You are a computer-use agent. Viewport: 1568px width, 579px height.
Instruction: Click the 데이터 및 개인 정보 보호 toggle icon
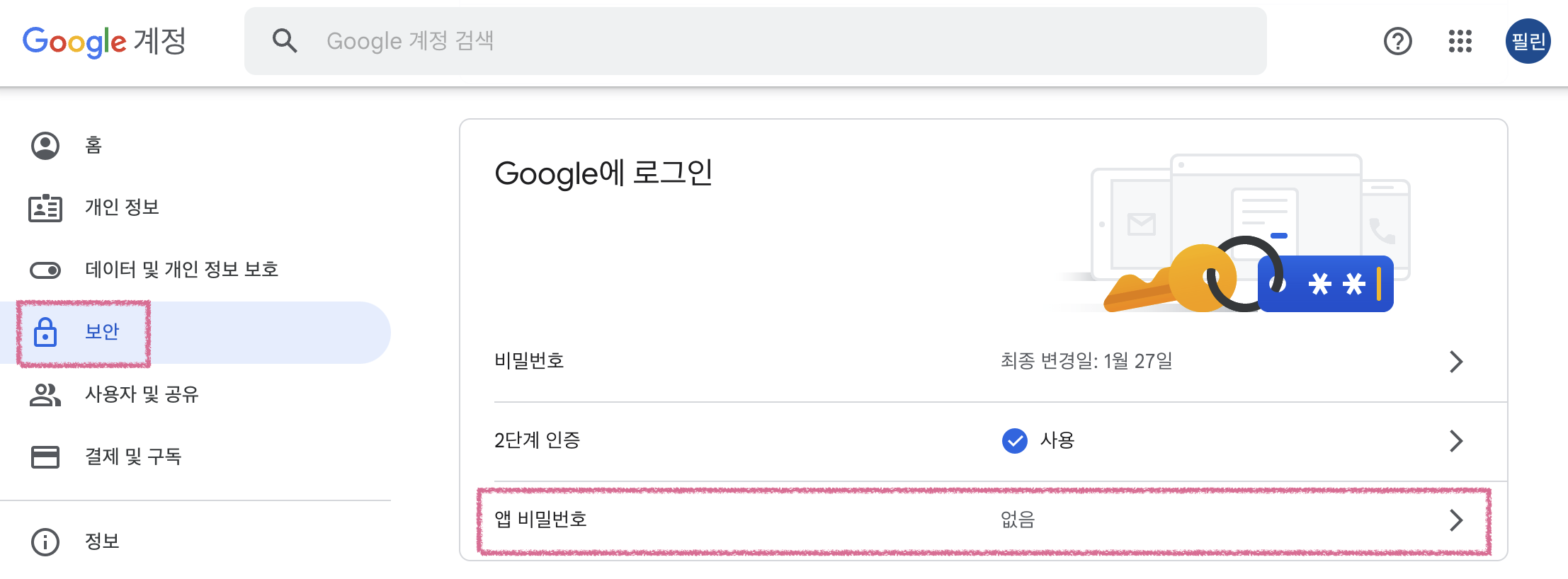coord(45,270)
